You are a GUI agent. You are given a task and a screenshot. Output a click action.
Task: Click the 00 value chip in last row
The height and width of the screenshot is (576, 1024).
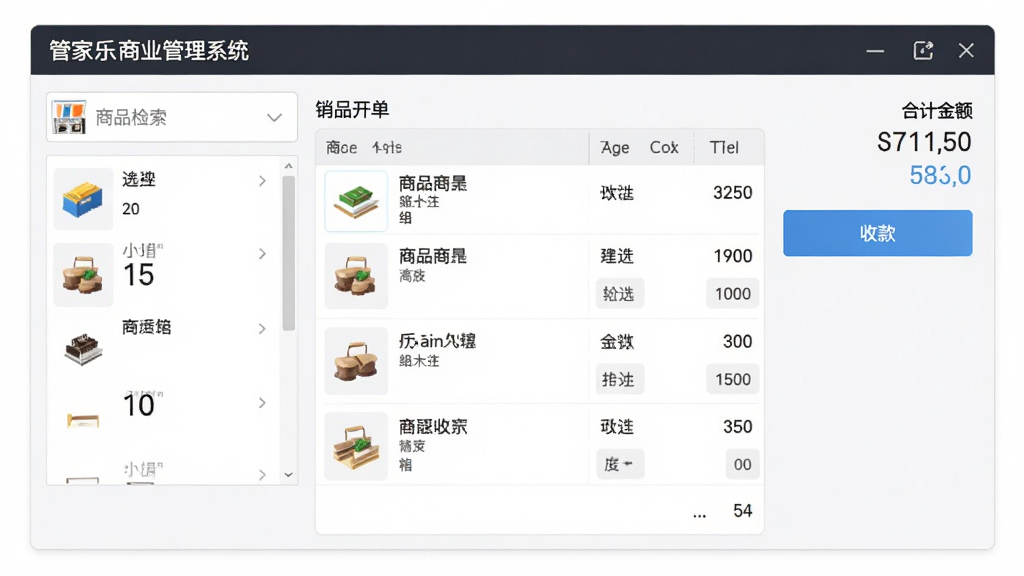tap(742, 464)
